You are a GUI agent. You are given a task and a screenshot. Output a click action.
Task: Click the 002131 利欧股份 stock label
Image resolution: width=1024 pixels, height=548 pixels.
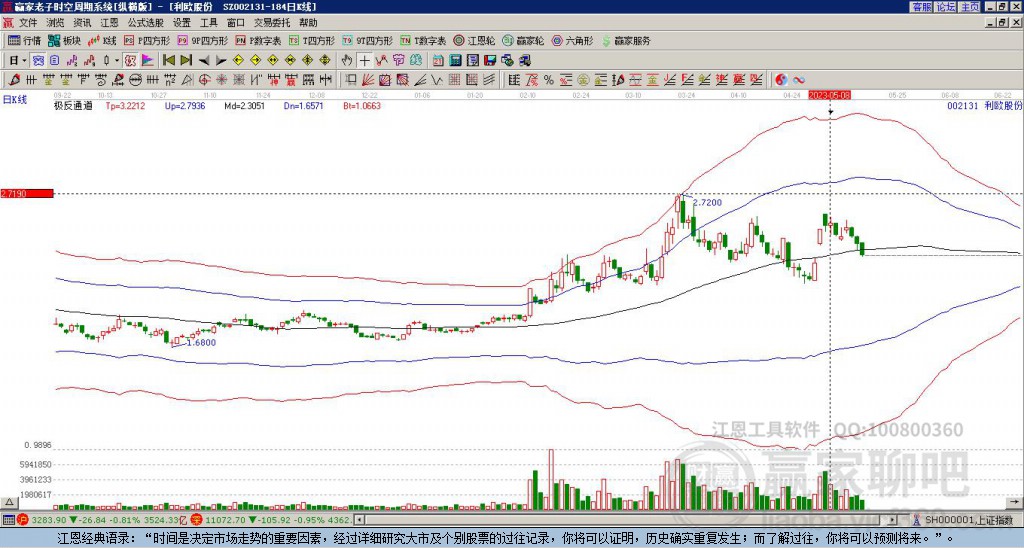click(984, 105)
